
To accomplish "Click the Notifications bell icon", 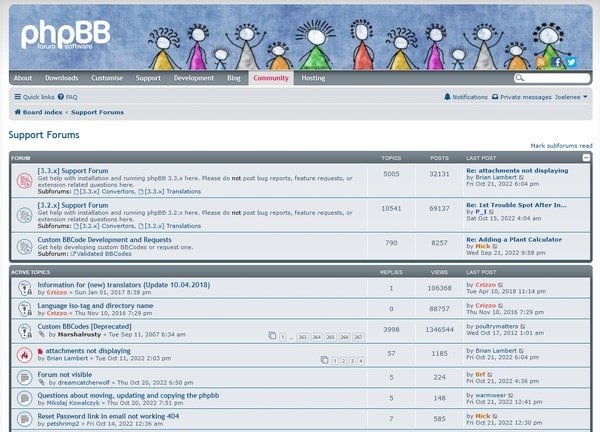I will coord(447,97).
